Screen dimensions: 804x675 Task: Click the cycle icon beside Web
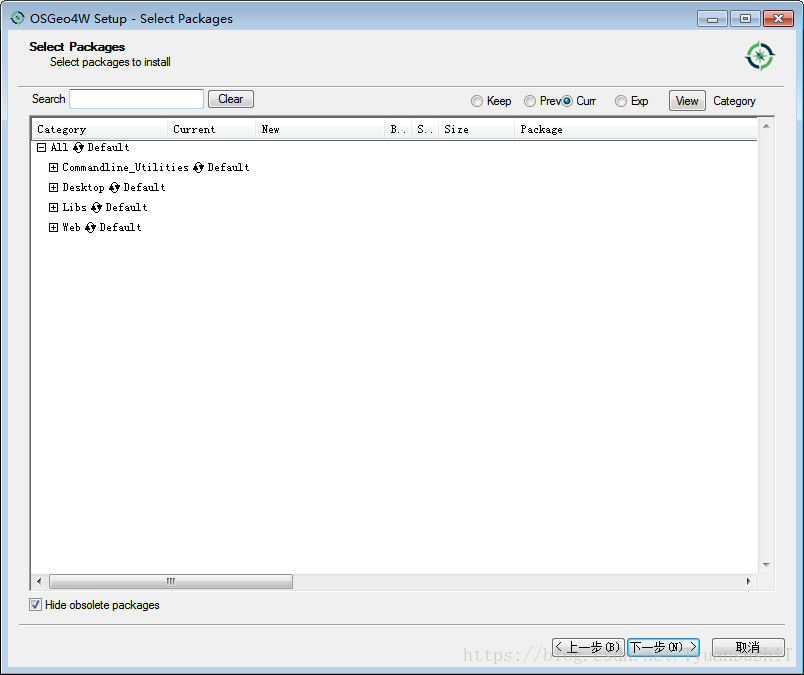pyautogui.click(x=90, y=228)
